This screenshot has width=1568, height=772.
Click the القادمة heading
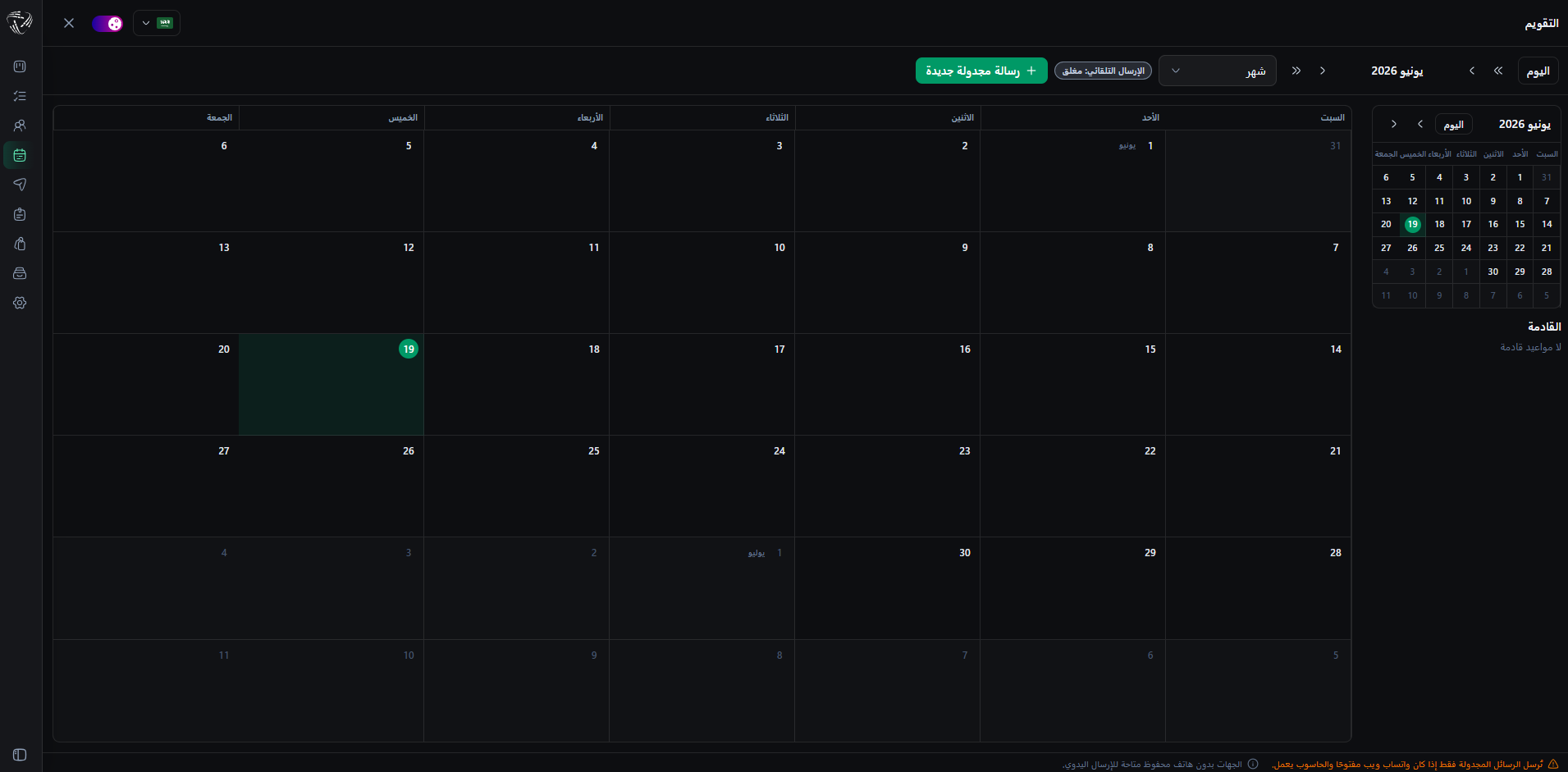[x=1544, y=327]
